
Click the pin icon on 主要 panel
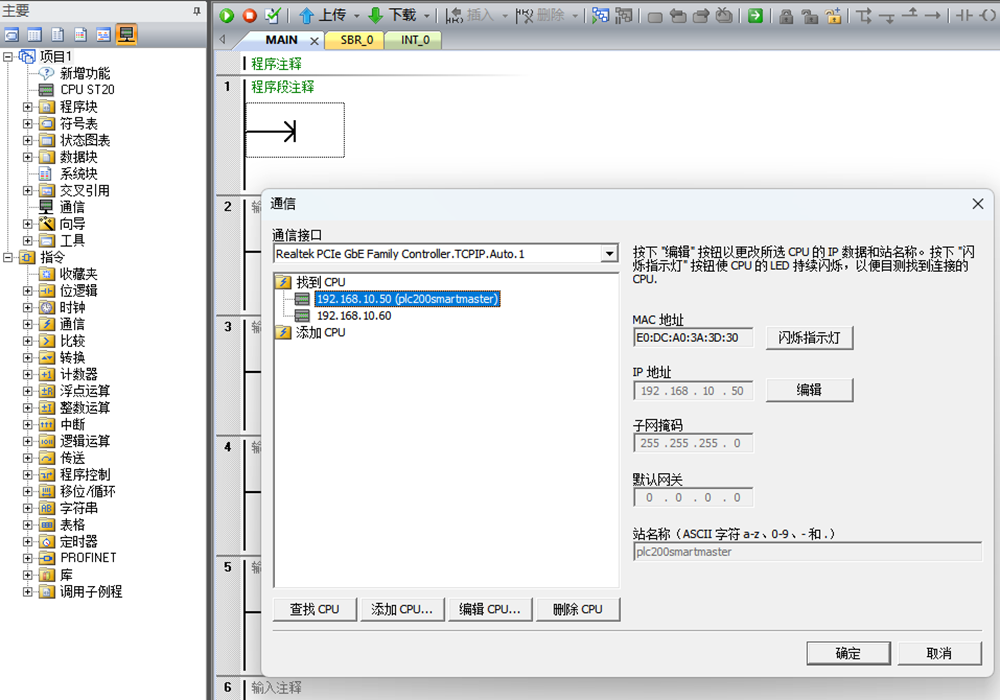[196, 10]
